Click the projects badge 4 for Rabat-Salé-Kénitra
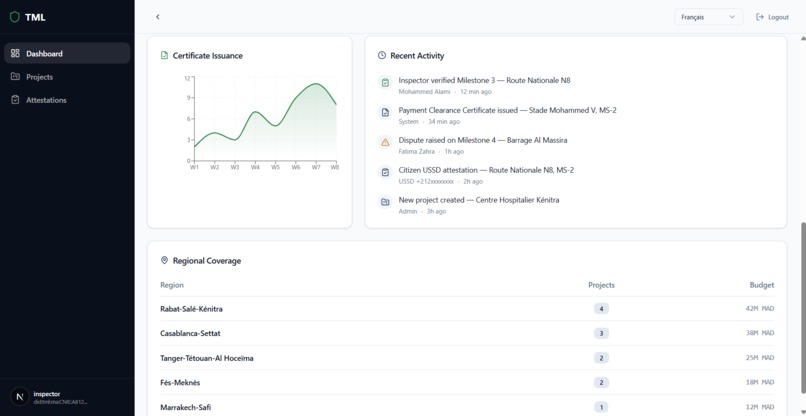This screenshot has height=416, width=806. [x=601, y=309]
